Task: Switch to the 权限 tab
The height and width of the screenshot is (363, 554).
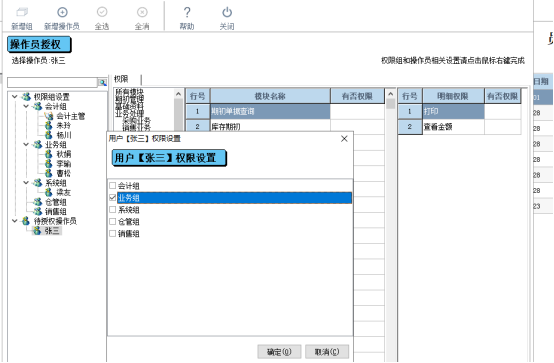Action: [x=121, y=79]
